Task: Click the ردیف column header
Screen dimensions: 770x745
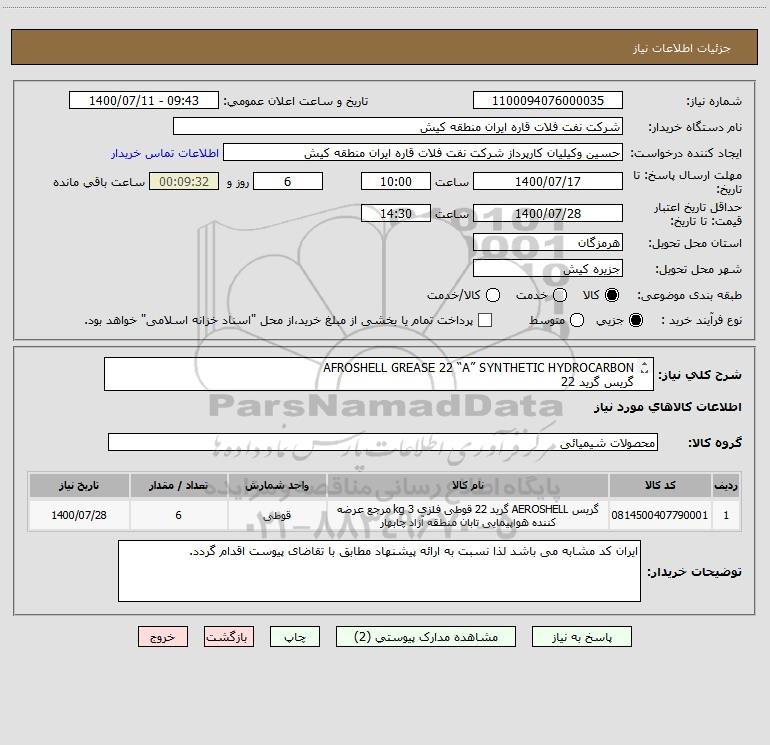Action: 726,485
